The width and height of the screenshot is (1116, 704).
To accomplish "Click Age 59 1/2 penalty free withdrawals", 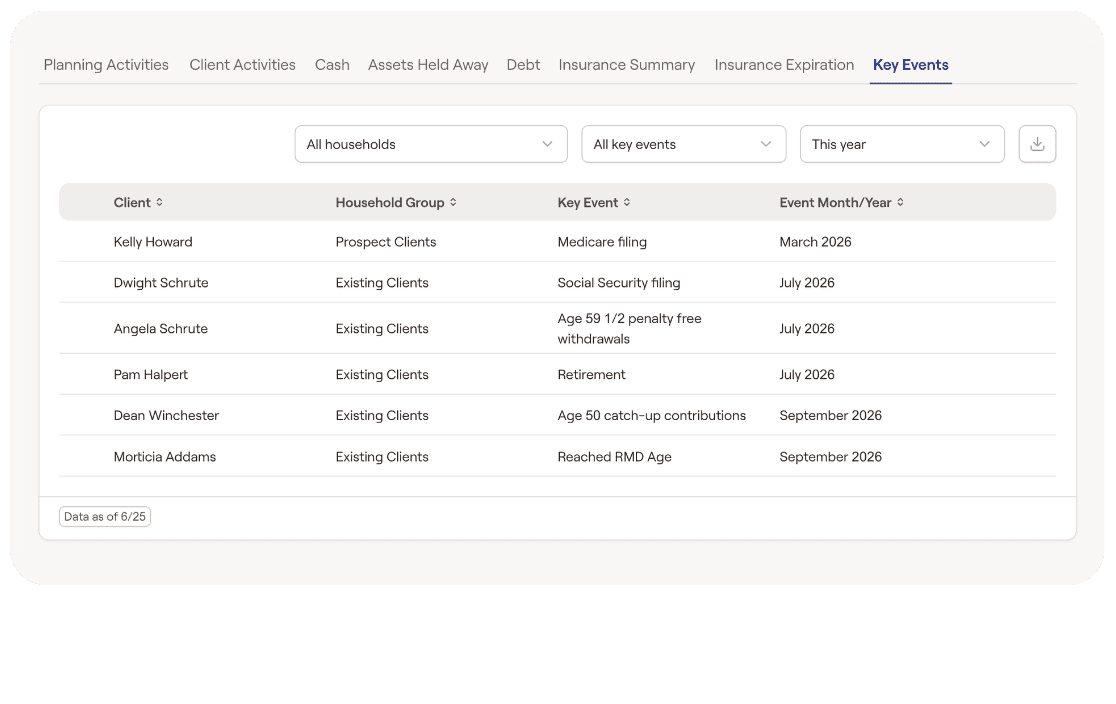I will 629,329.
